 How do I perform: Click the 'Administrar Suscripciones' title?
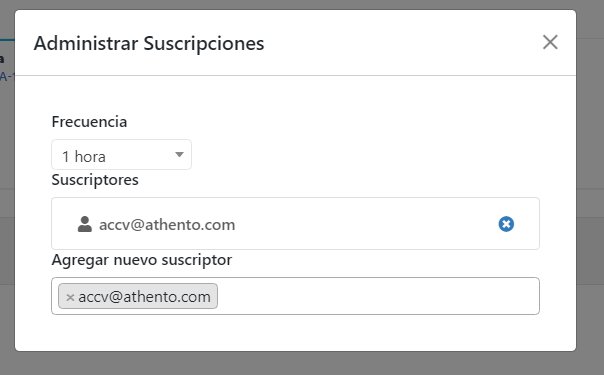tap(149, 43)
